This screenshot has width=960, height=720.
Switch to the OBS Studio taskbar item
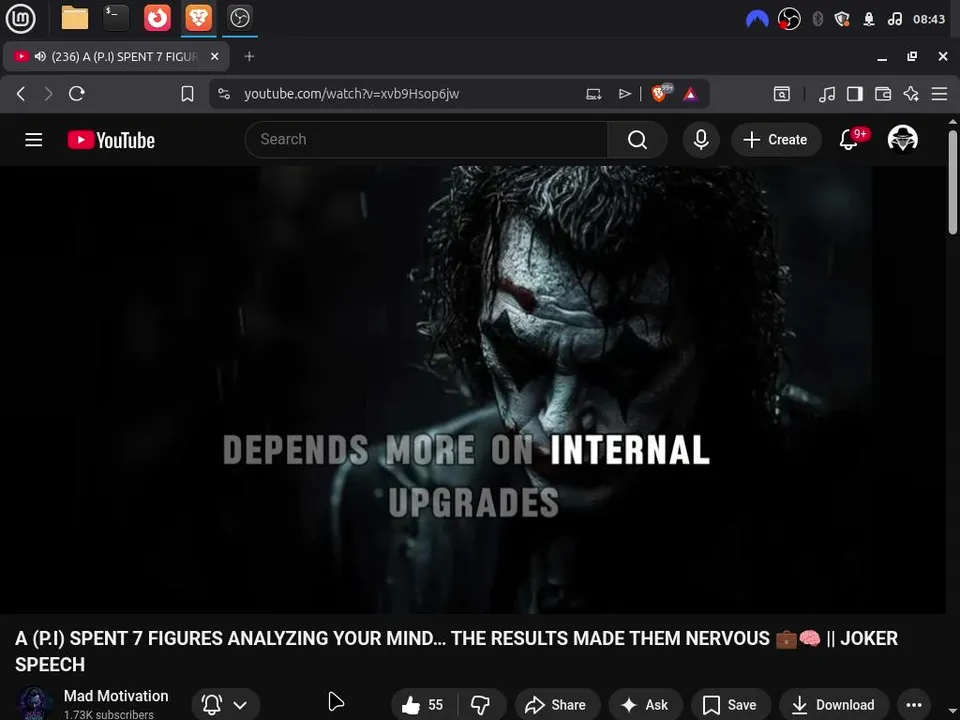pos(239,18)
